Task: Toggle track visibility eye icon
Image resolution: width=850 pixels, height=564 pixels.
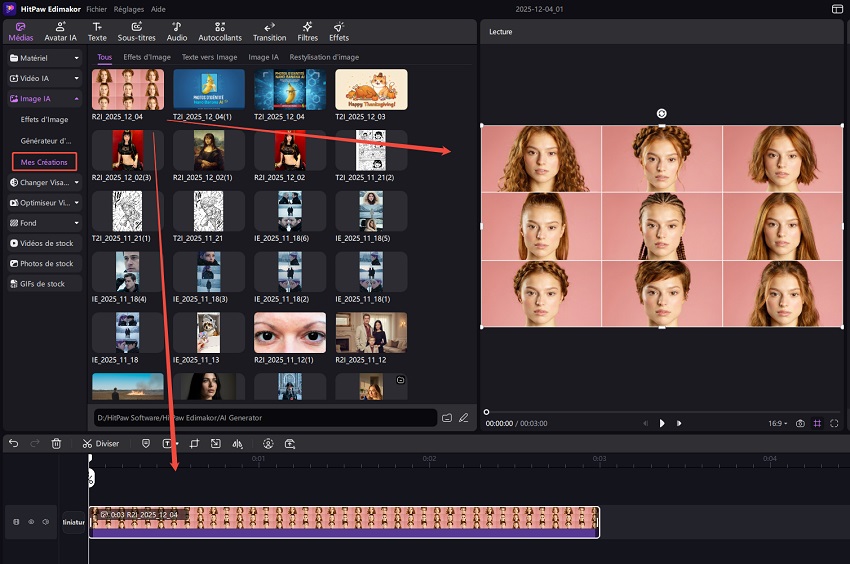Action: tap(31, 522)
